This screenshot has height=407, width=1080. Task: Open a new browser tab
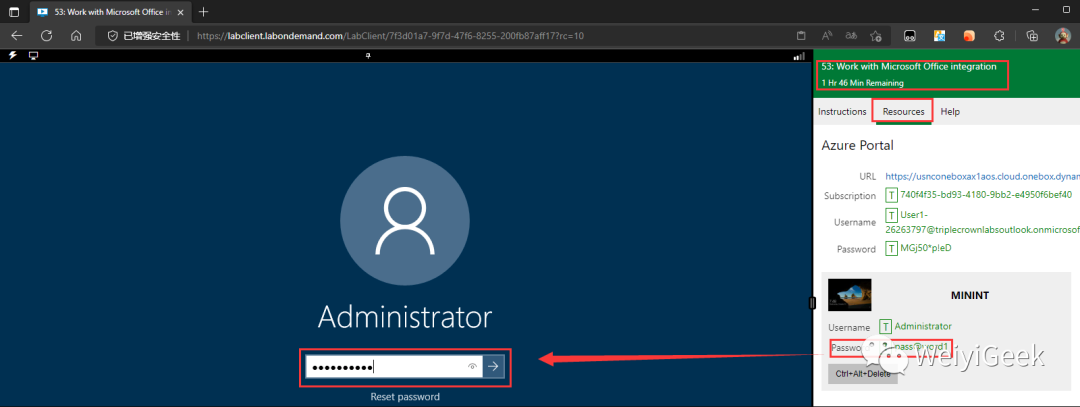203,12
